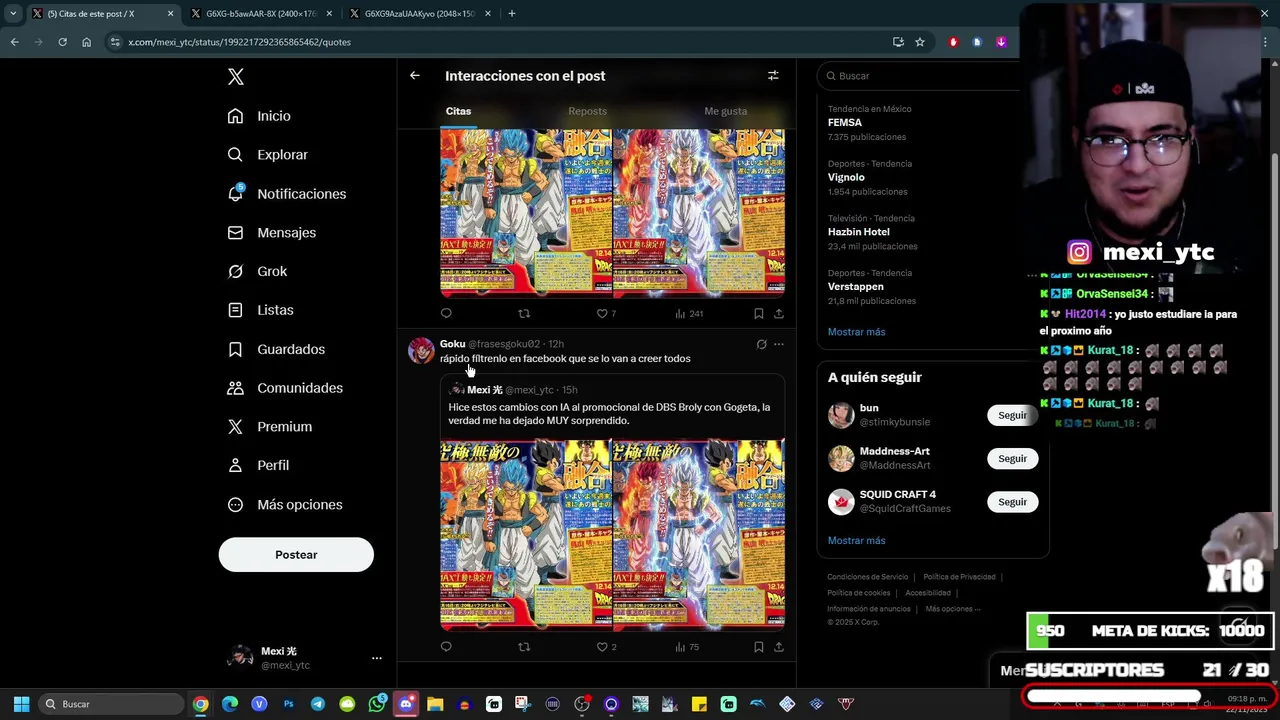Like the first quote showing 7 likes
The height and width of the screenshot is (720, 1280).
pos(606,313)
